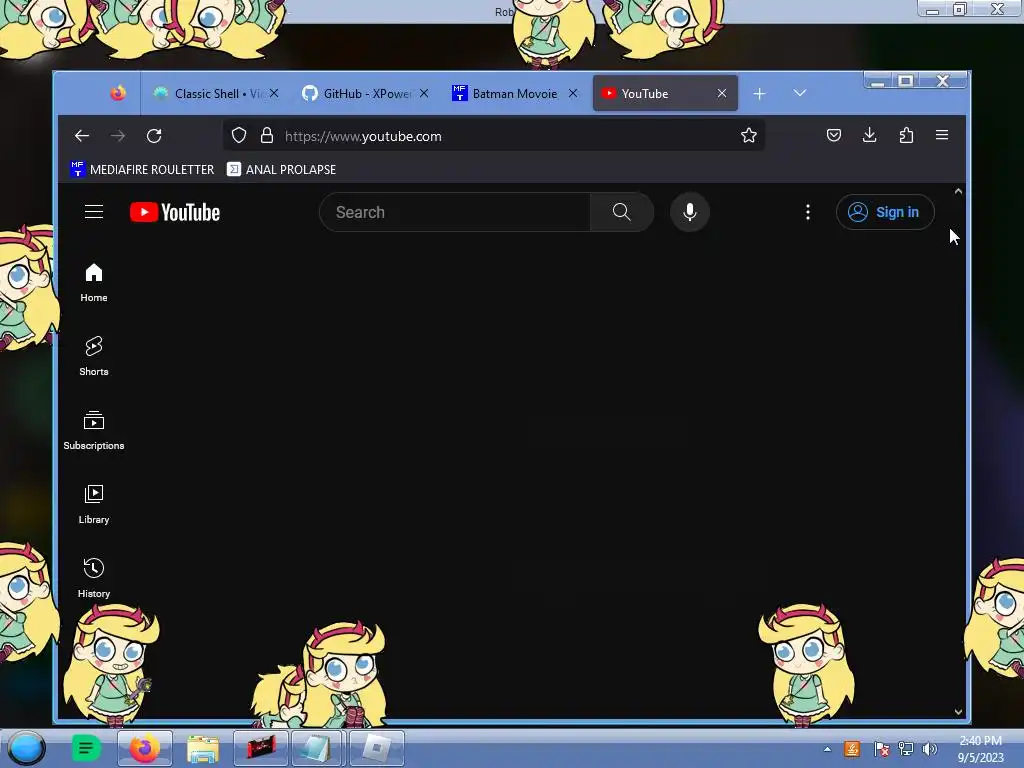The image size is (1024, 768).
Task: Open the taskbar clock showing 2:40 PM
Action: [x=980, y=749]
